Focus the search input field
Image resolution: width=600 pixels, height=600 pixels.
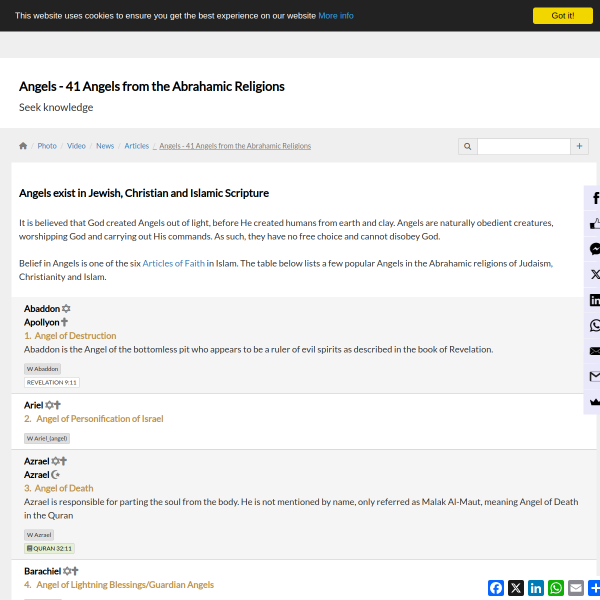point(523,146)
